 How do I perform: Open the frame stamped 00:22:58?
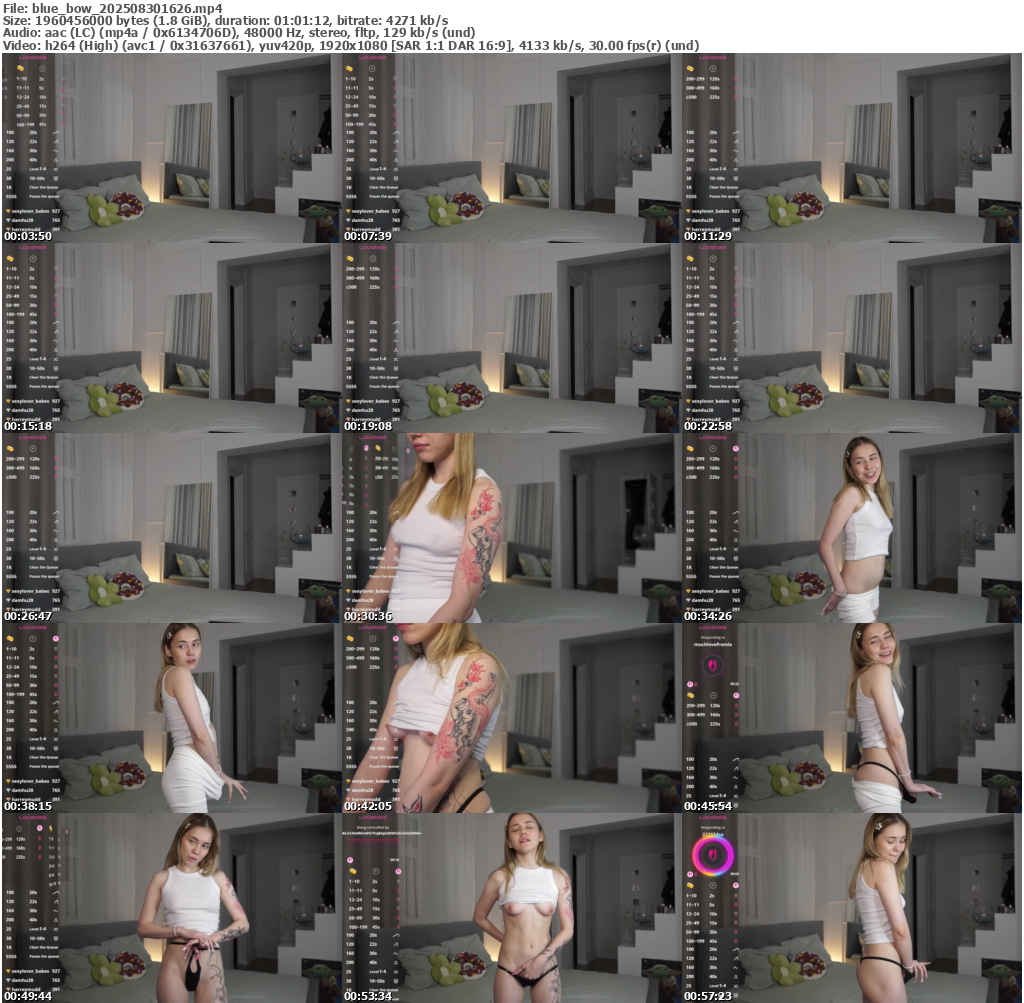[852, 337]
